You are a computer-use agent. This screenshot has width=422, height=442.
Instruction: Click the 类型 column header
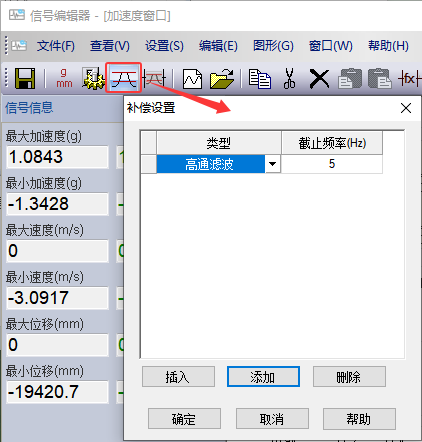pyautogui.click(x=219, y=143)
